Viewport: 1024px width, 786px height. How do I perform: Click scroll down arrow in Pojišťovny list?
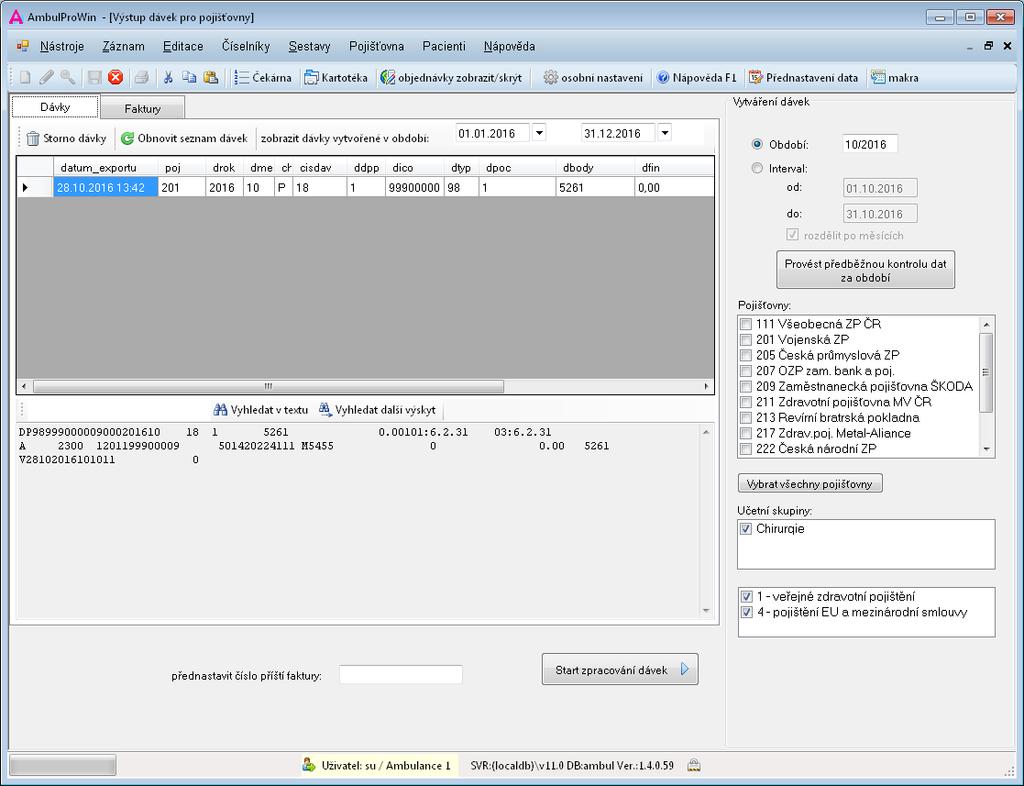(x=986, y=449)
